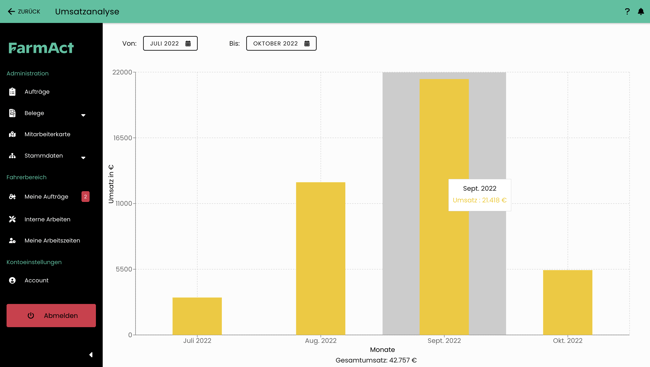Image resolution: width=650 pixels, height=367 pixels.
Task: Click the Sept. 2022 x-axis label
Action: (x=444, y=341)
